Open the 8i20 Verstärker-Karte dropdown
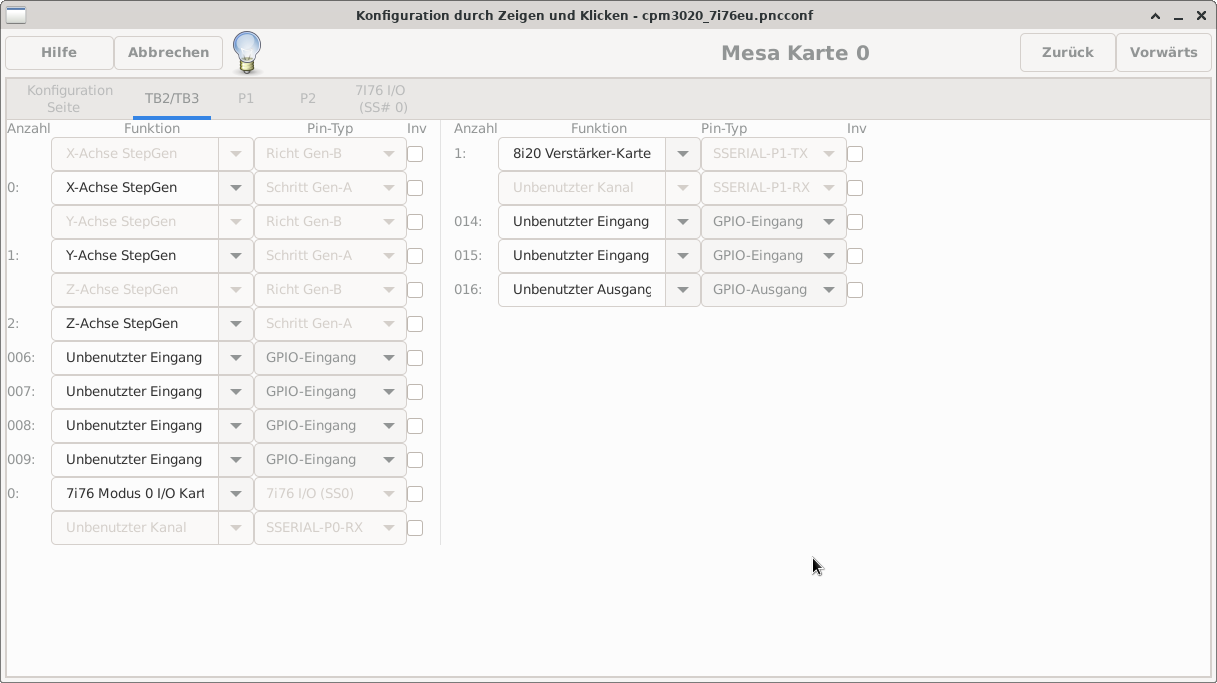1217x683 pixels. (x=683, y=154)
